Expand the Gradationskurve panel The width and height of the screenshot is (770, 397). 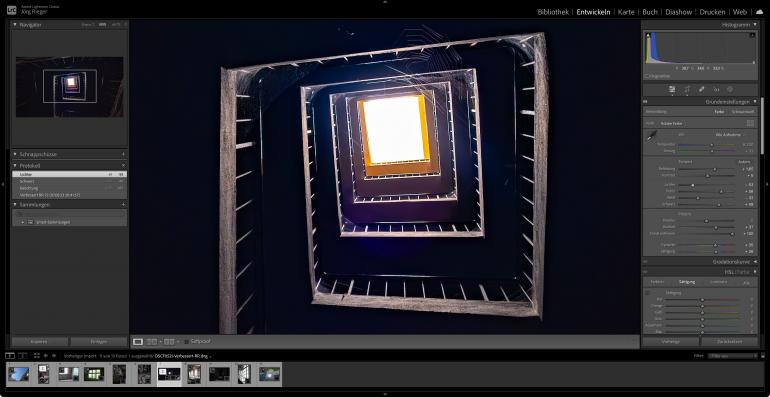click(755, 262)
